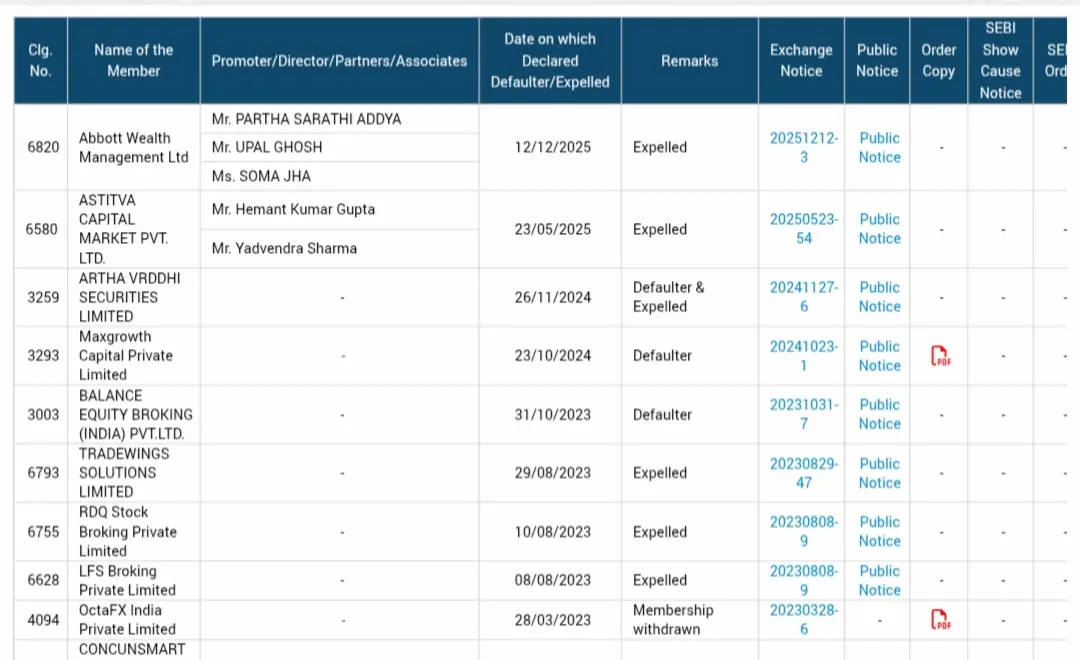Open exchange notice 20230328-6 for OctaFX India
The height and width of the screenshot is (660, 1080).
tap(801, 619)
